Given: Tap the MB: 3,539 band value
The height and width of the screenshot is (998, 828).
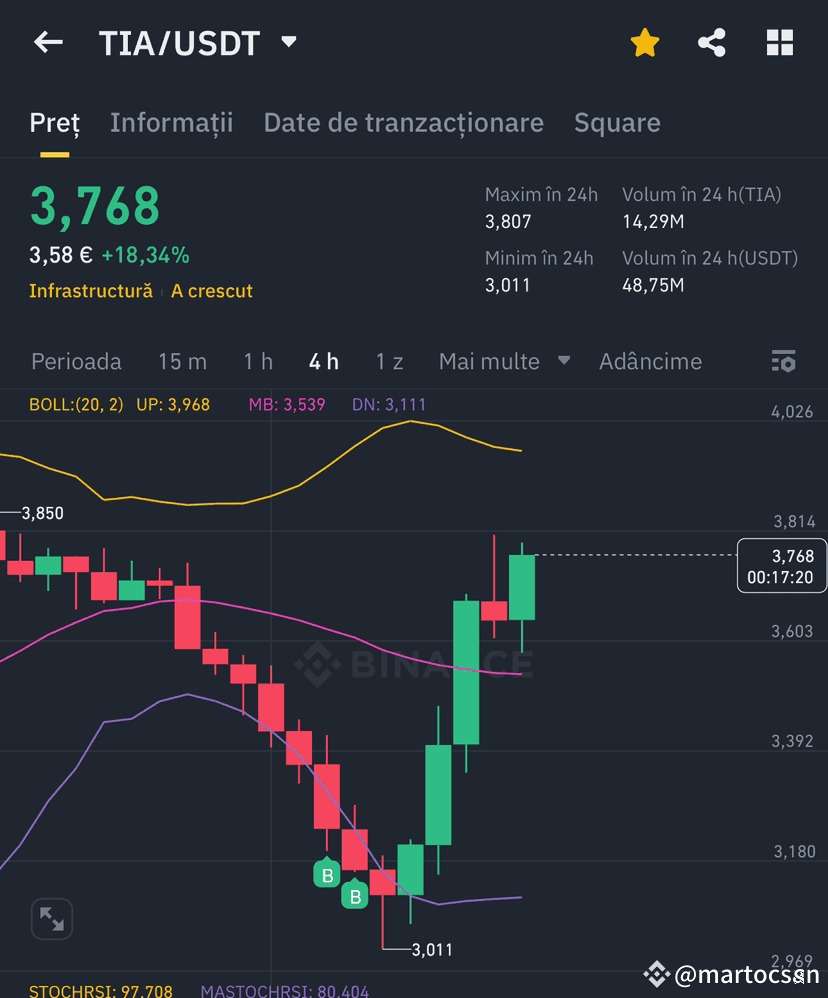Looking at the screenshot, I should tap(287, 405).
